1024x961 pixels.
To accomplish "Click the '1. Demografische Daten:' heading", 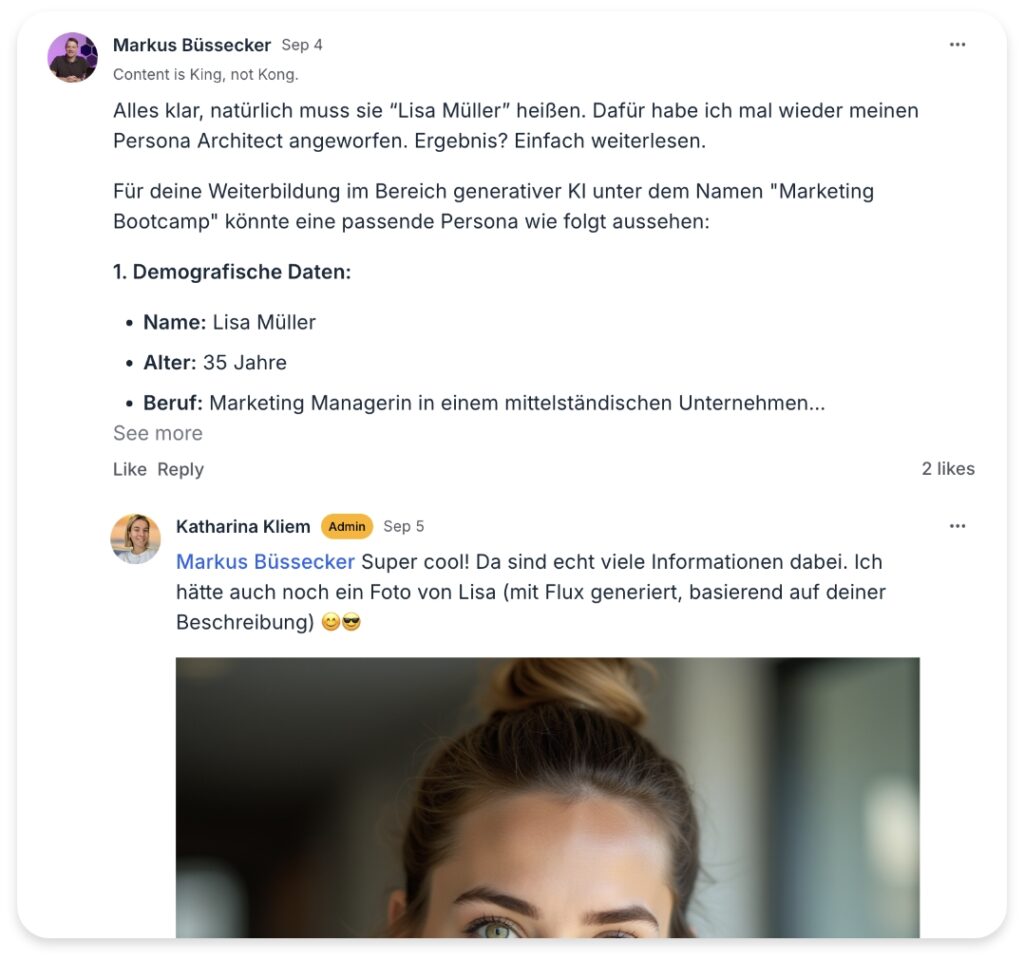I will pos(232,272).
